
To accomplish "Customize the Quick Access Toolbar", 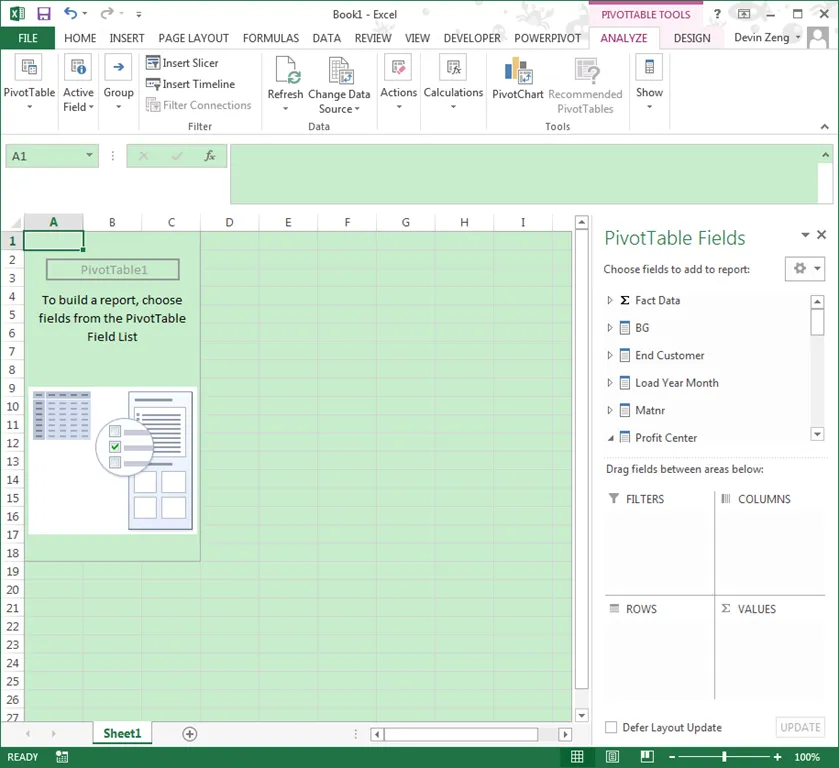I will tap(139, 14).
